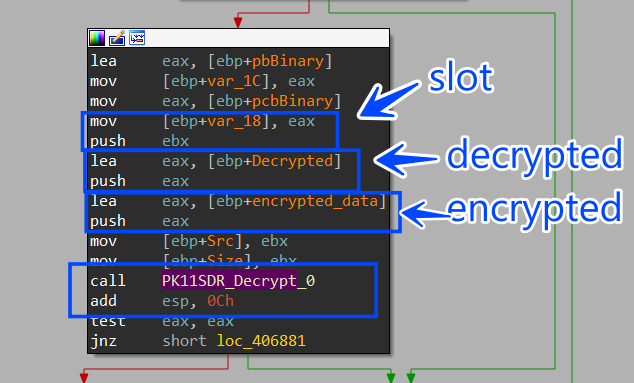
Task: Select the test eax, eax instruction
Action: tap(162, 321)
